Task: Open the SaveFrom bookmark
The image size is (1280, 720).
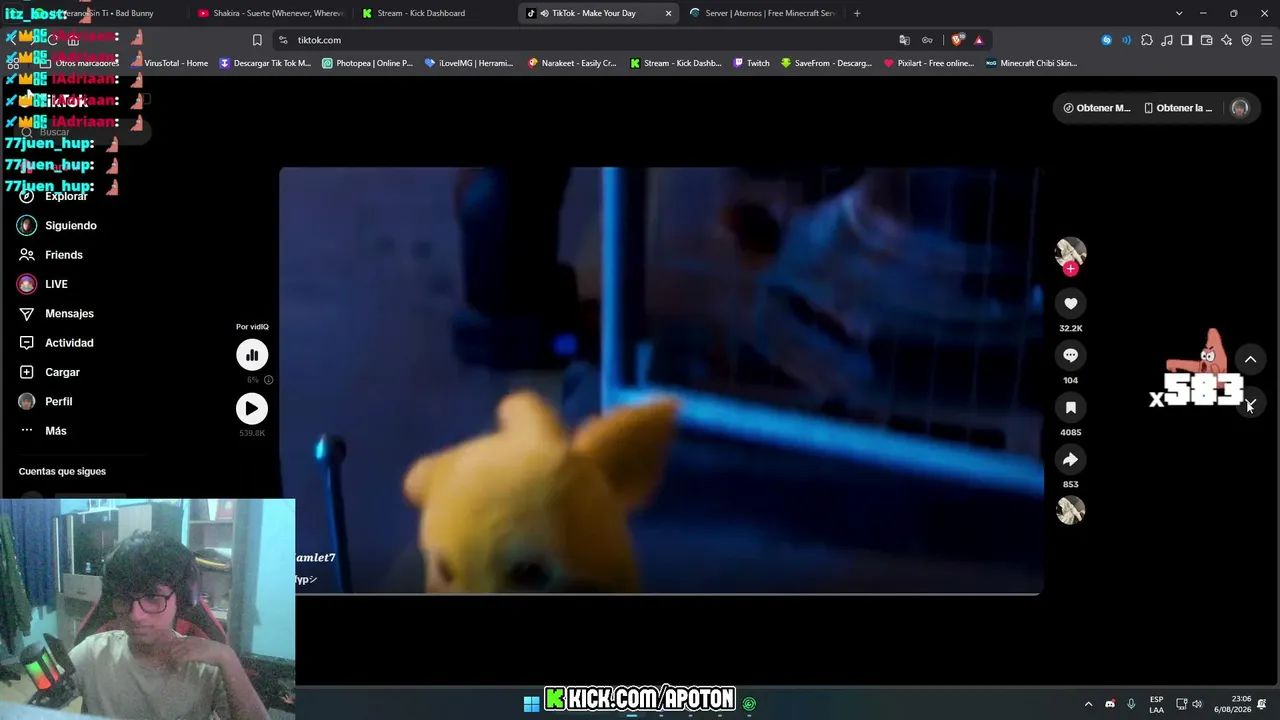Action: coord(827,63)
